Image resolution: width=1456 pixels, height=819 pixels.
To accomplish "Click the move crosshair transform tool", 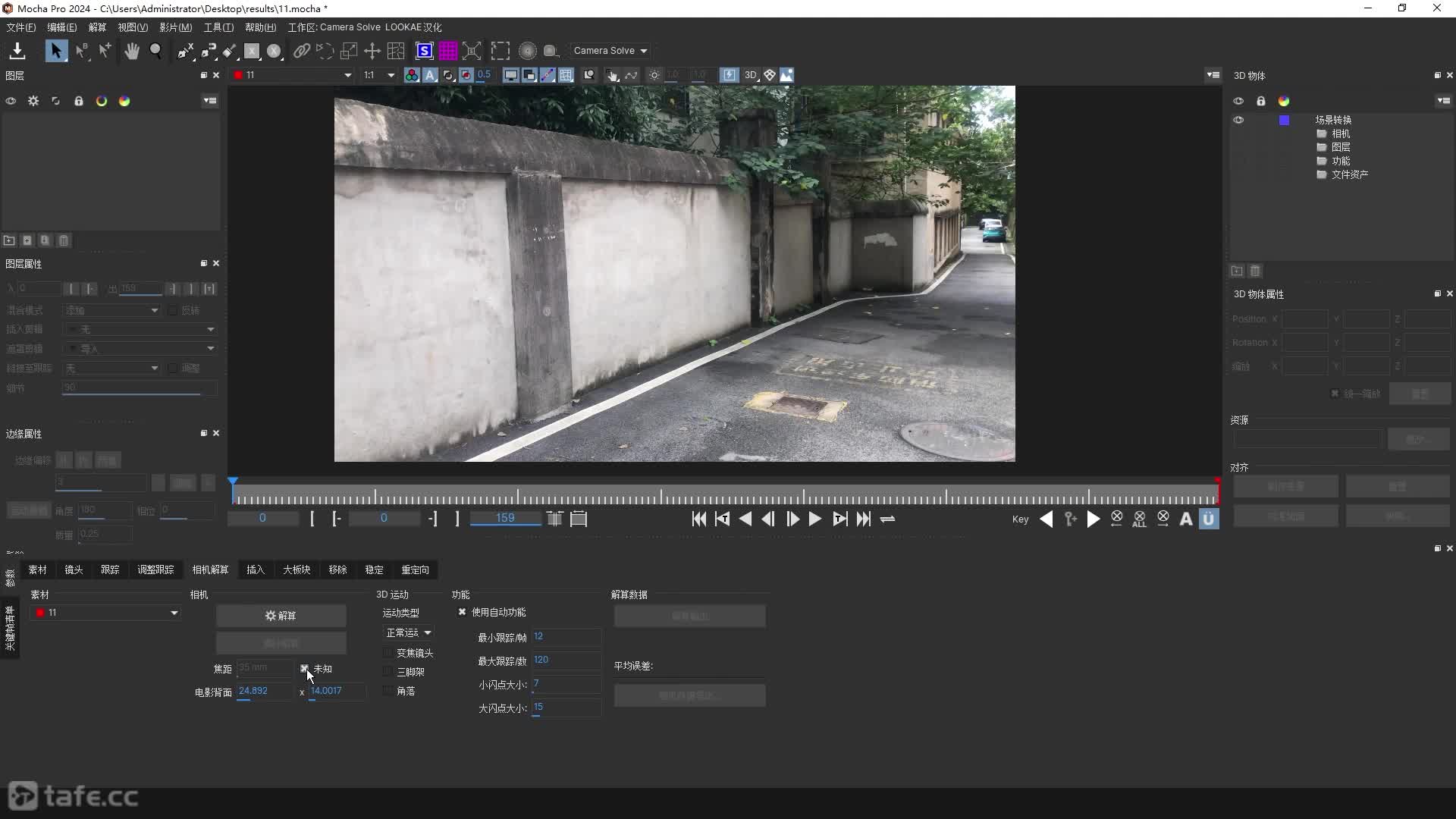I will pyautogui.click(x=372, y=51).
